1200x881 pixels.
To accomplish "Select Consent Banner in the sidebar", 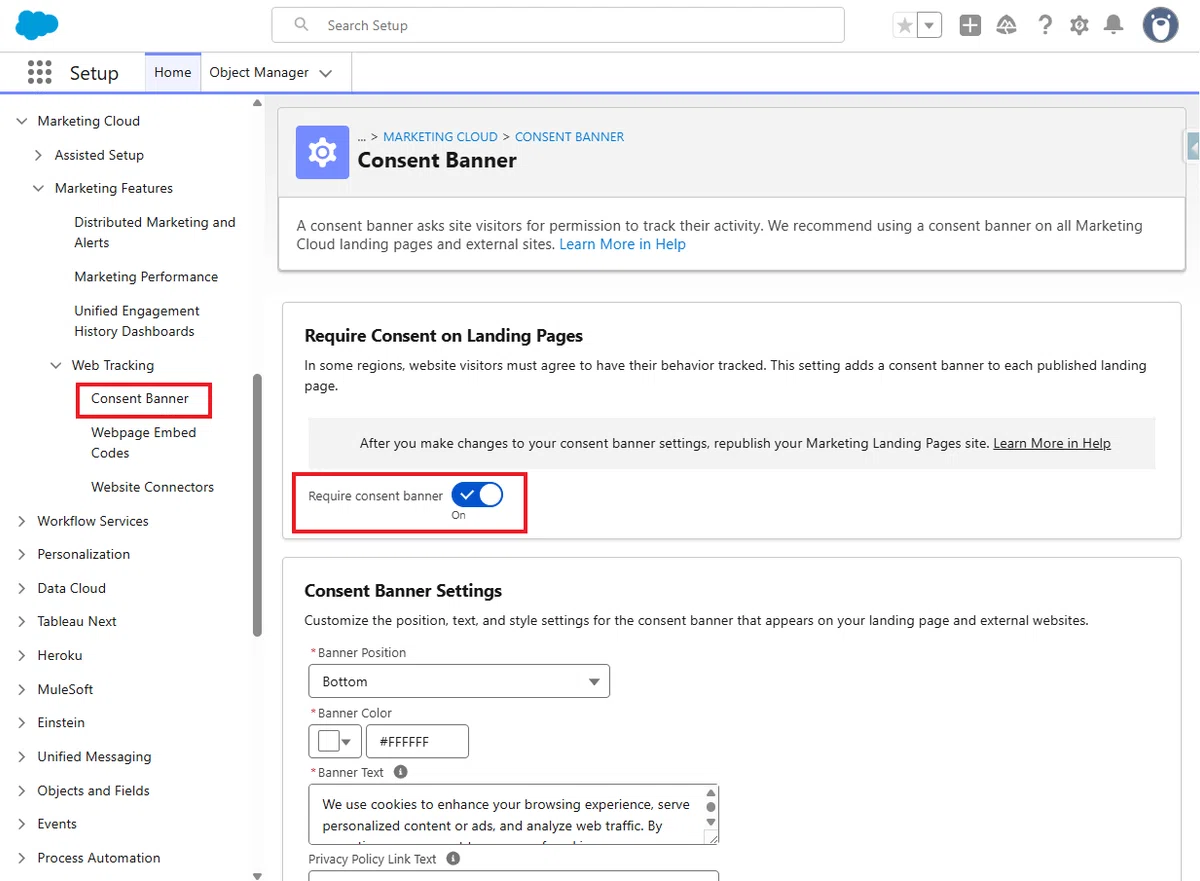I will coord(140,398).
